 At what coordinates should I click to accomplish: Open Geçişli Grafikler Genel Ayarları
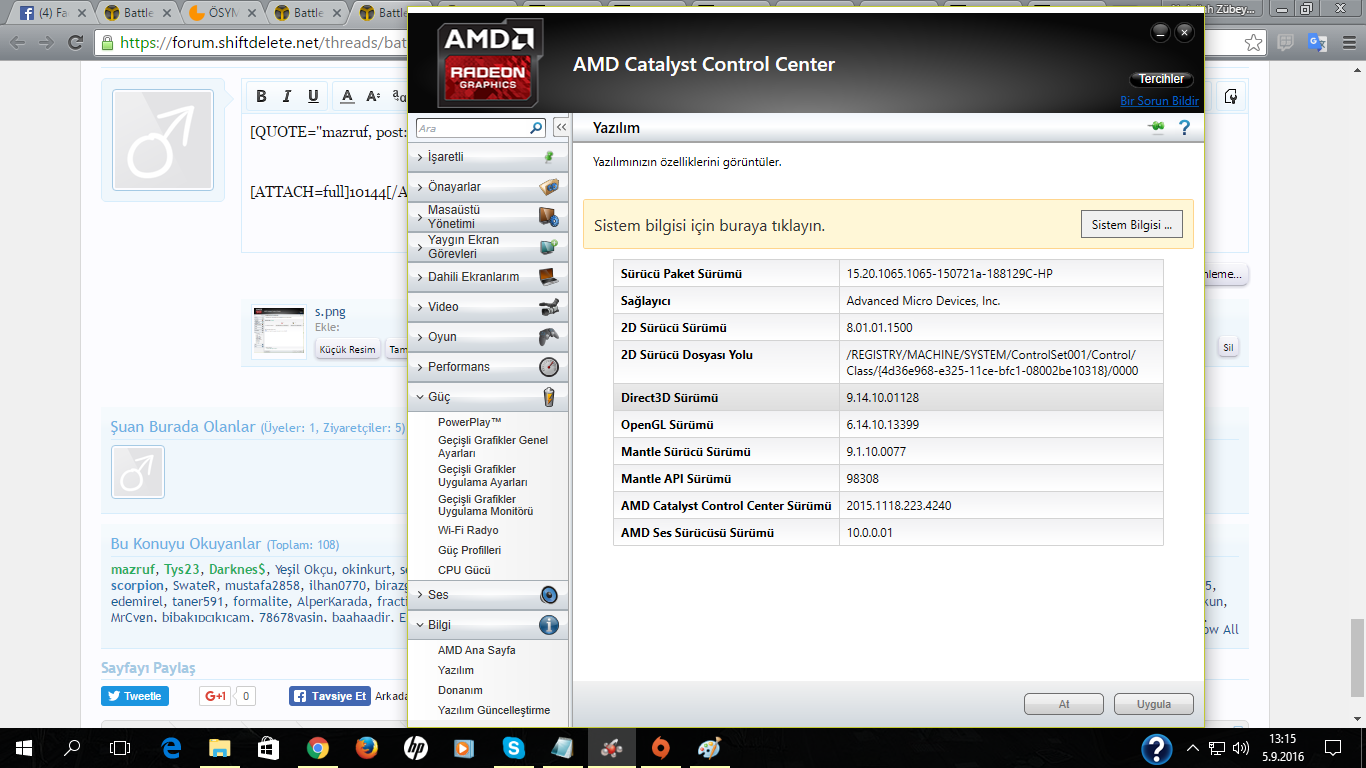[493, 447]
